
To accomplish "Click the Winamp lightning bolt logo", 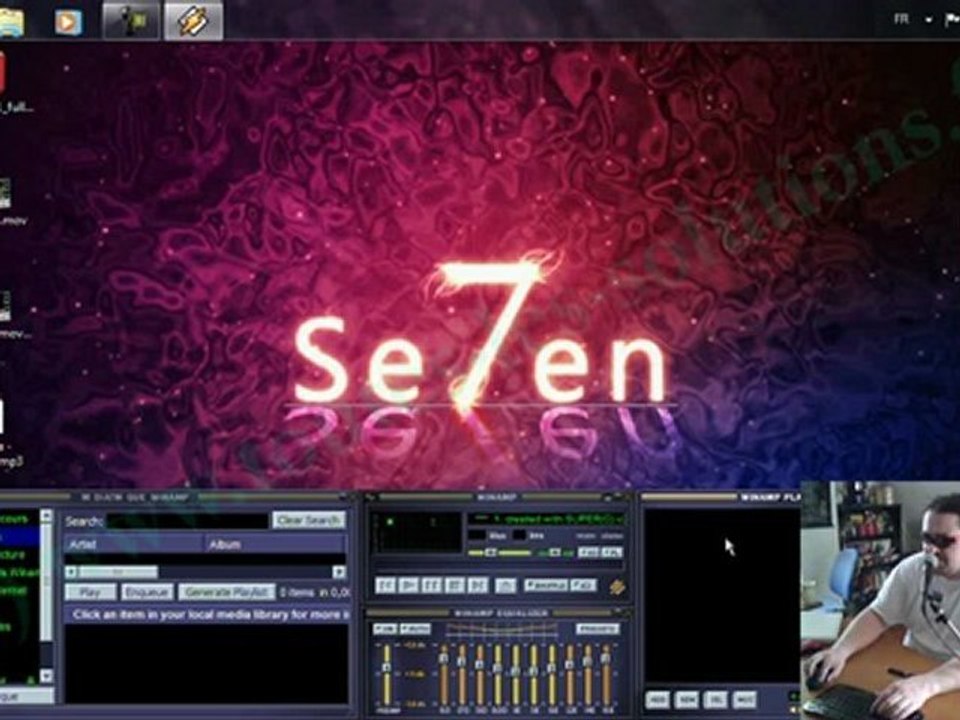I will coord(617,587).
